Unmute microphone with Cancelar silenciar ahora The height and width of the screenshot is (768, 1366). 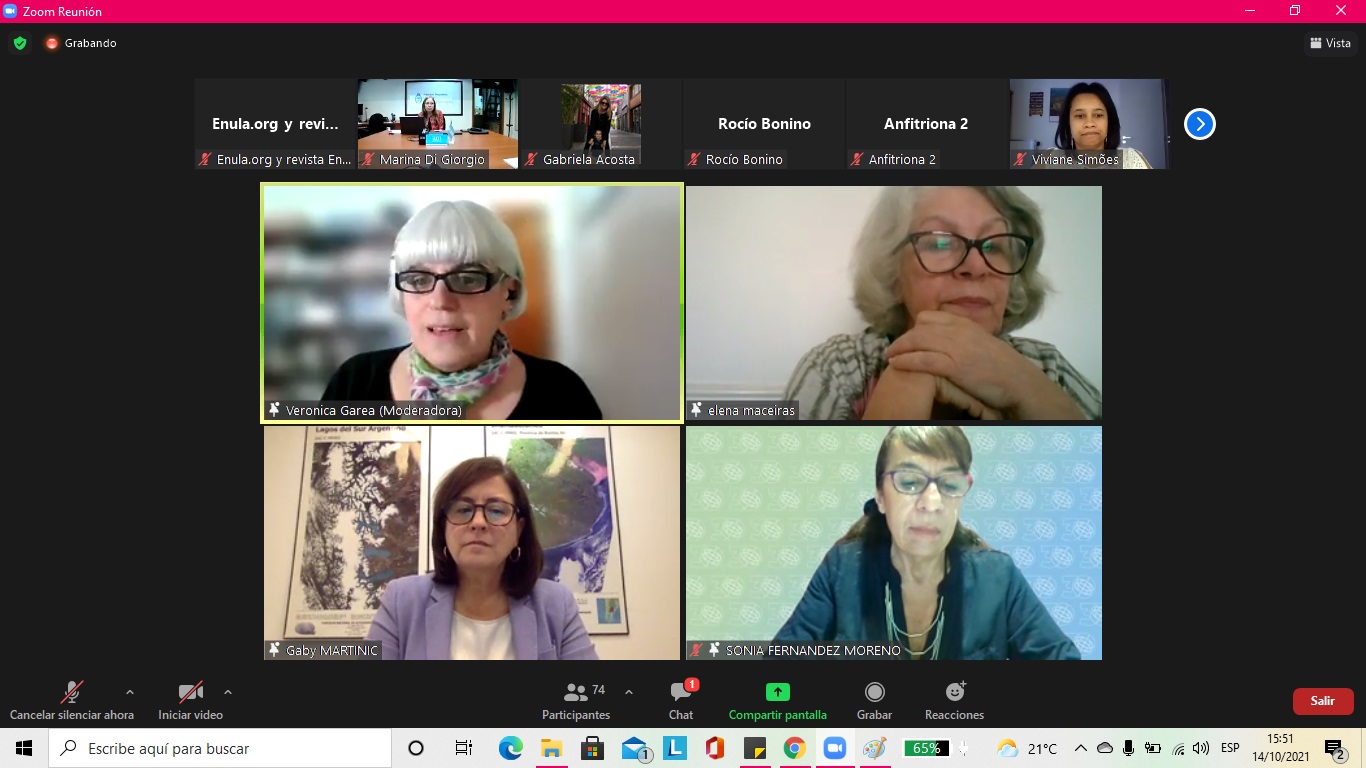coord(71,700)
